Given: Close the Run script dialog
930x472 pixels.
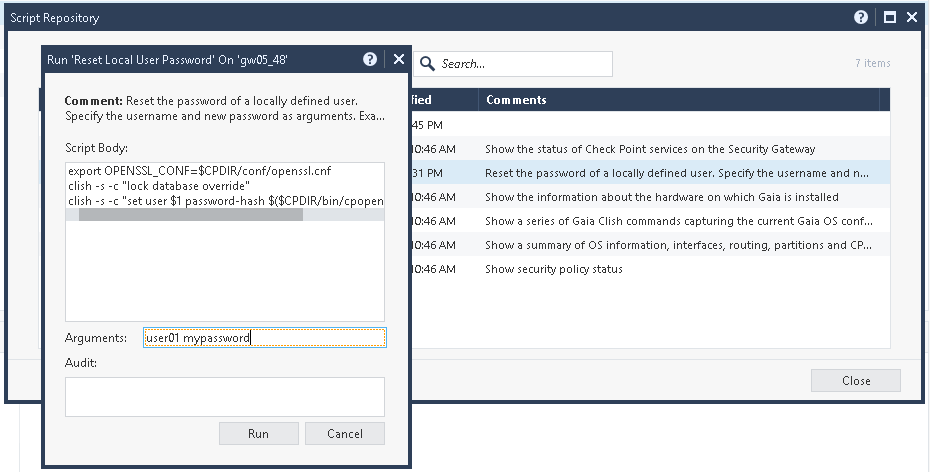Looking at the screenshot, I should click(399, 60).
